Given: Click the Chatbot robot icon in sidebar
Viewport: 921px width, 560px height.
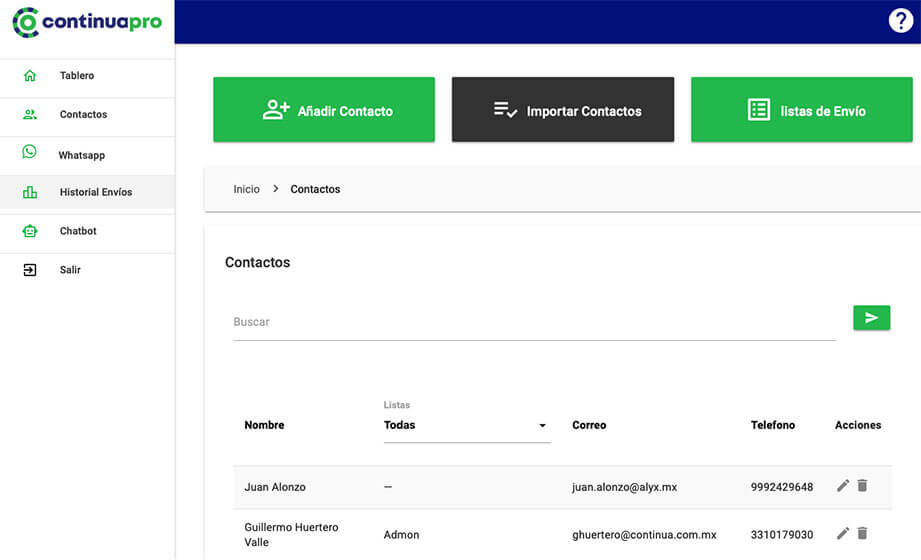Looking at the screenshot, I should (30, 231).
